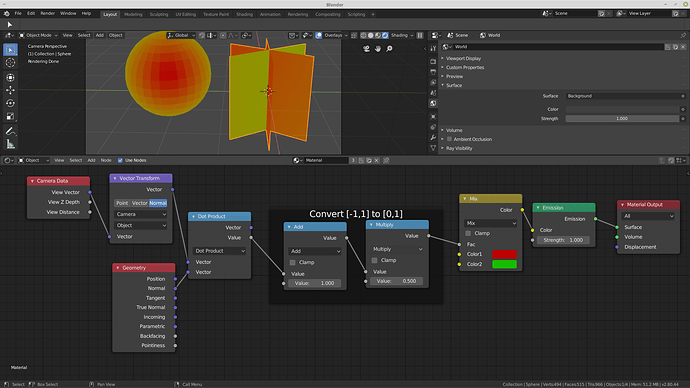This screenshot has width=690, height=388.
Task: Open Dot Product operation dropdown
Action: coord(220,251)
